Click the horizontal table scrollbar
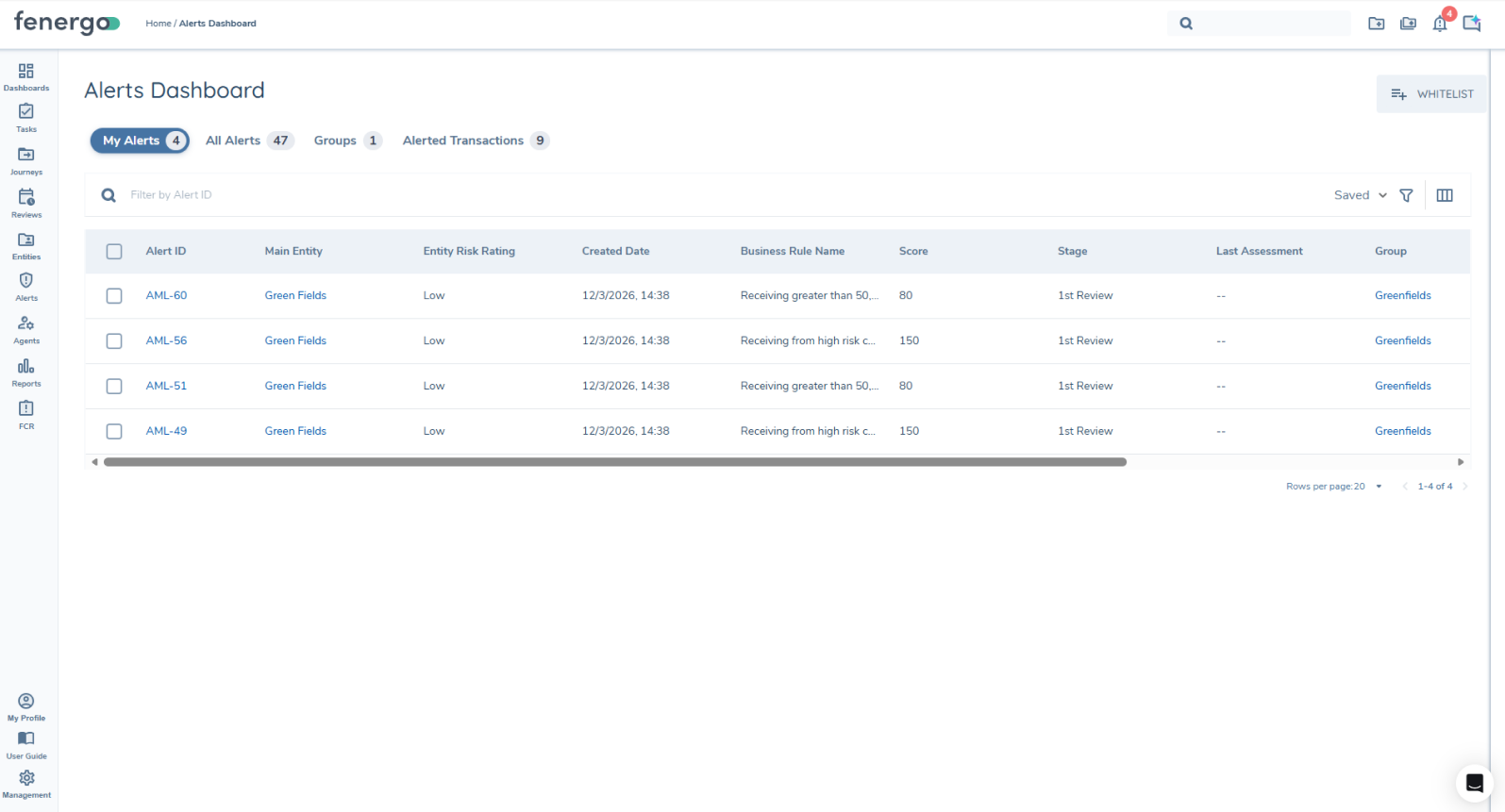 point(614,462)
